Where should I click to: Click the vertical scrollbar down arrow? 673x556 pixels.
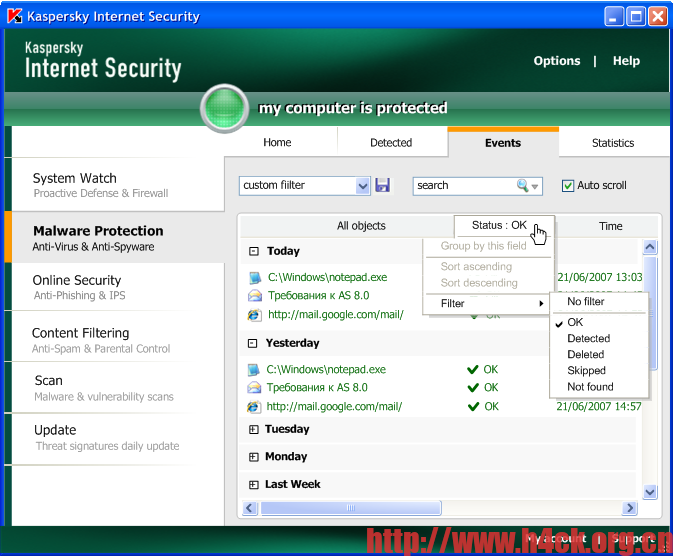(650, 492)
